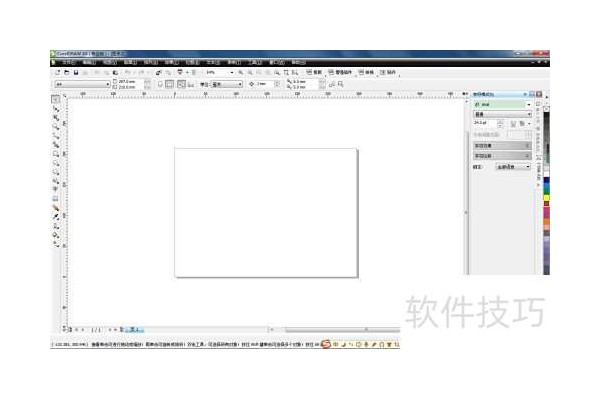The height and width of the screenshot is (400, 600).
Task: Save the document with the Save icon
Action: tap(76, 72)
